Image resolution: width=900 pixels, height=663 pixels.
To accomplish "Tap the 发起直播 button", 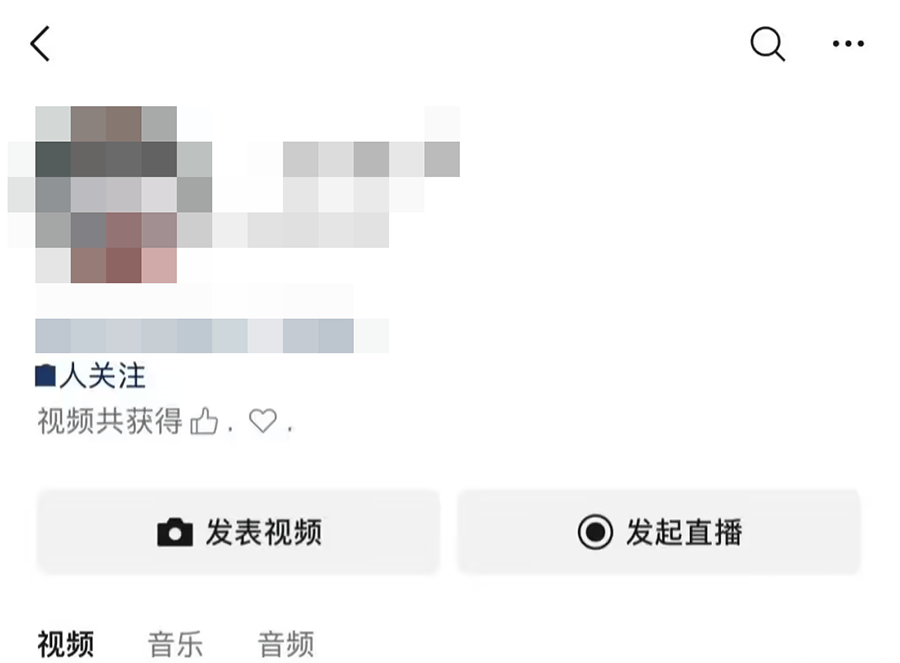I will pos(659,532).
